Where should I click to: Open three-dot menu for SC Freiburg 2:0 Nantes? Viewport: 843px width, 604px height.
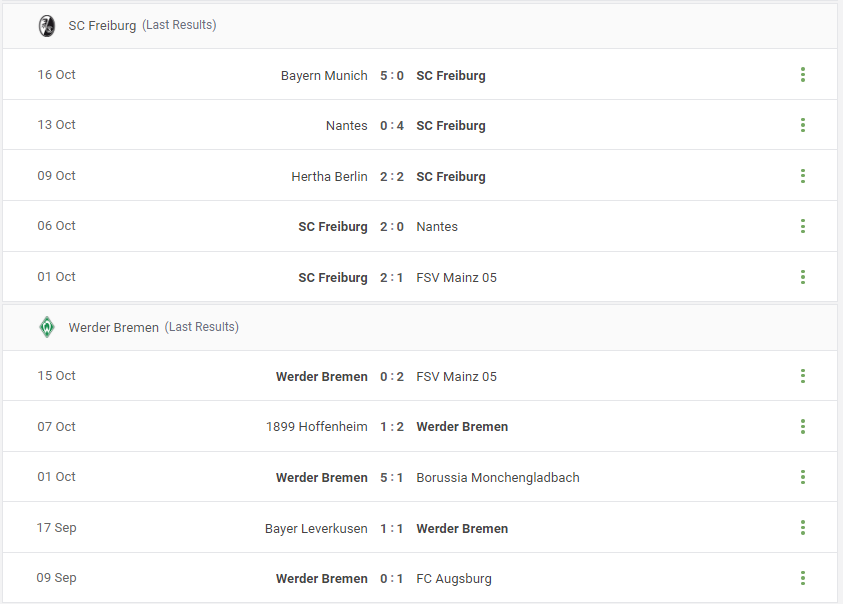coord(803,226)
